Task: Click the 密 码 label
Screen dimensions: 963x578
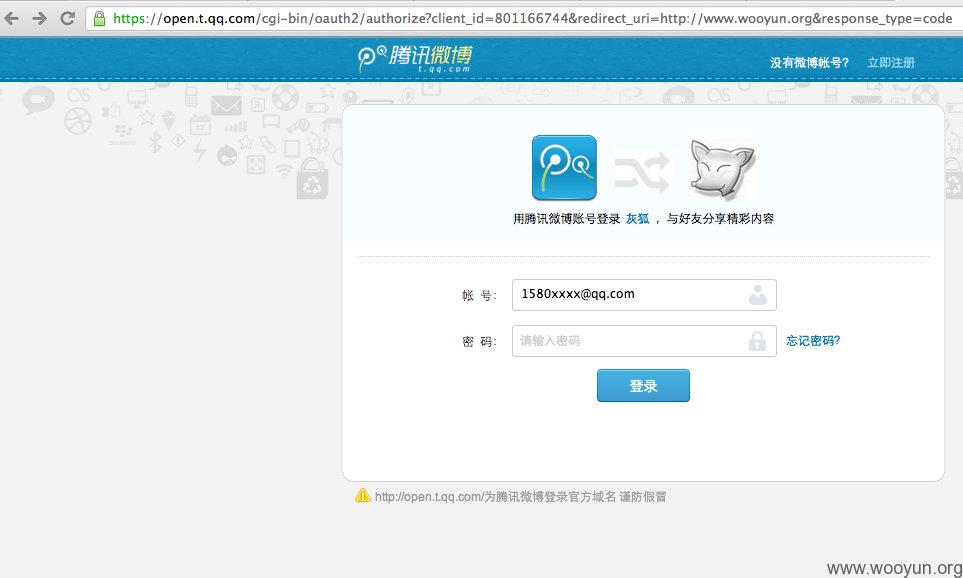Action: coord(479,342)
